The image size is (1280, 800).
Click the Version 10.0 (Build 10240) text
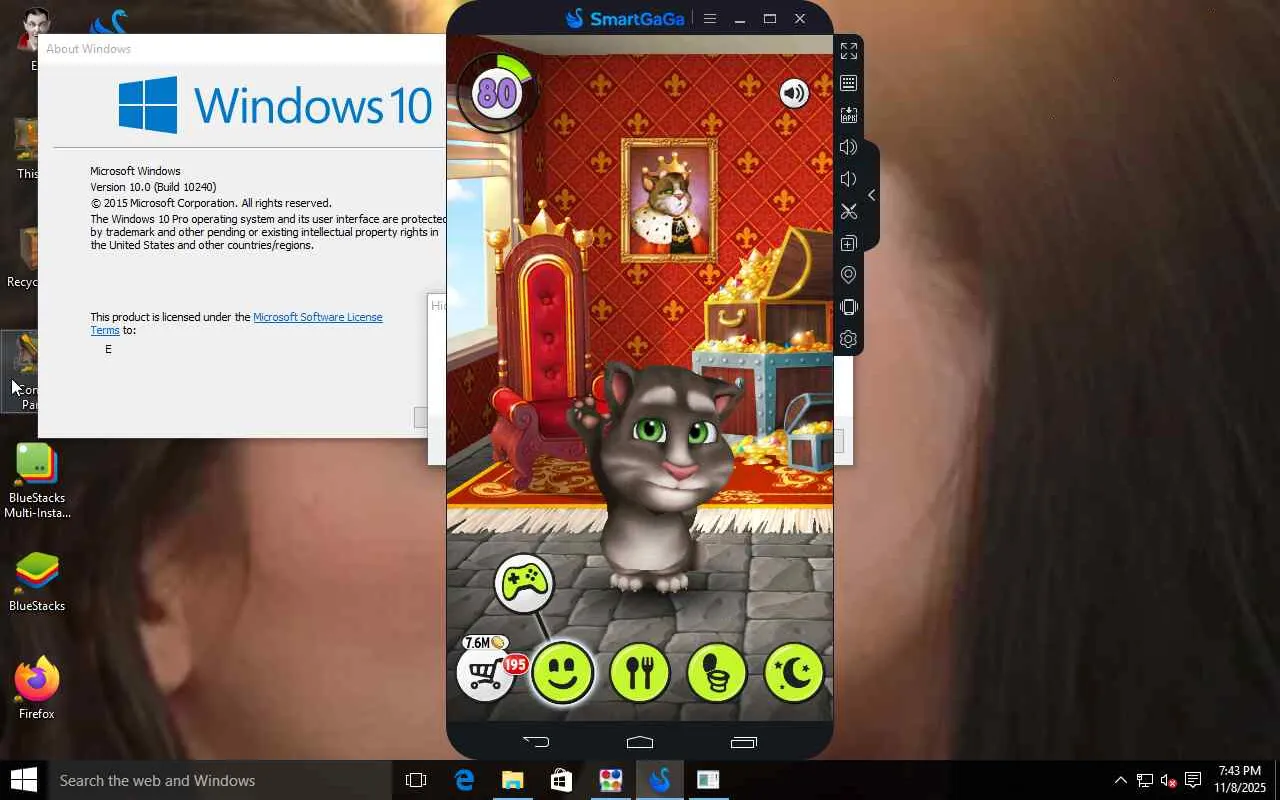153,187
